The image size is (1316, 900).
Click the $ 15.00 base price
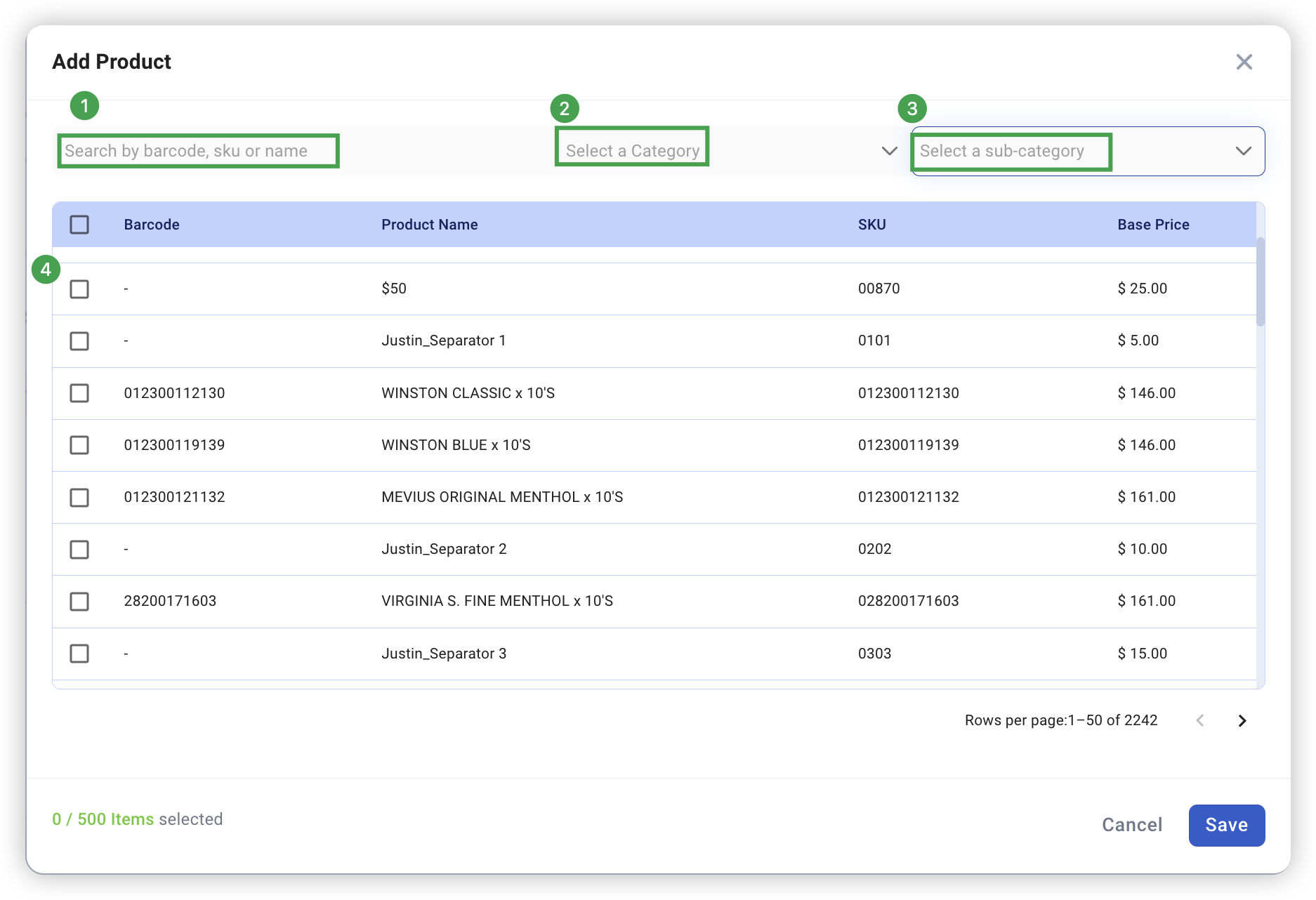pyautogui.click(x=1142, y=654)
